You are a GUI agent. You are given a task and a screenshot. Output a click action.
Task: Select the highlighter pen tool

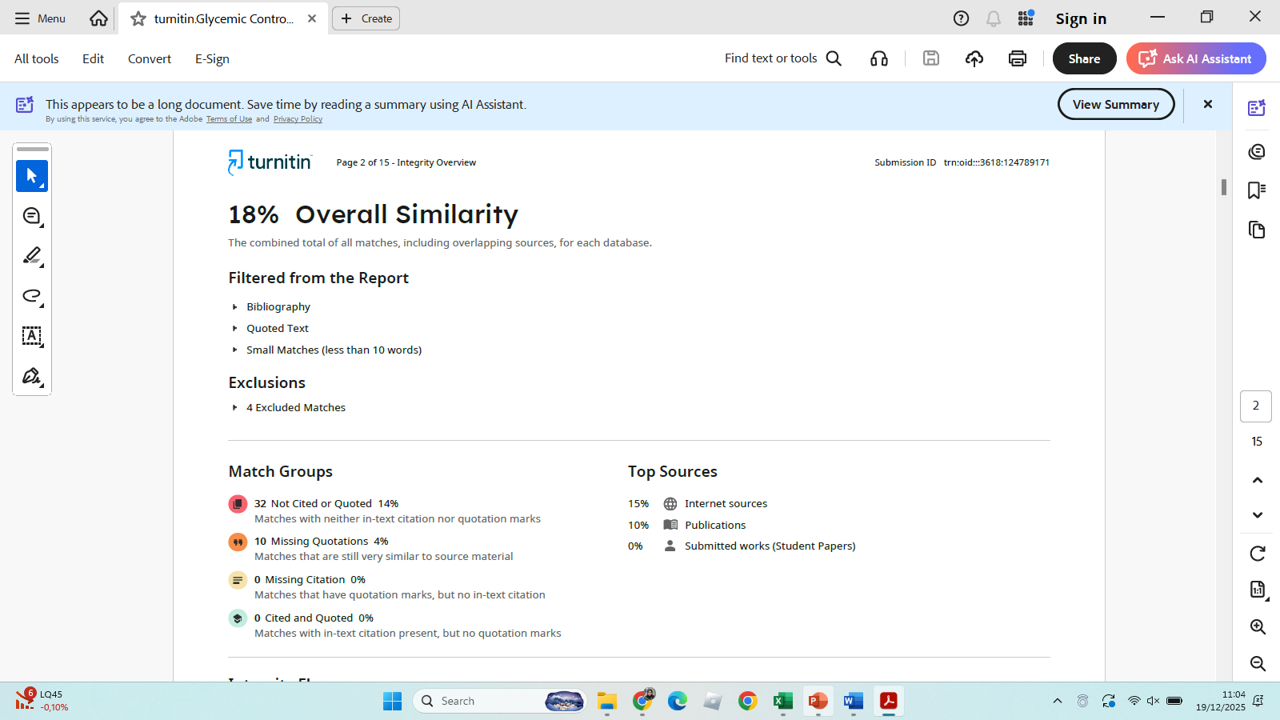pos(32,256)
